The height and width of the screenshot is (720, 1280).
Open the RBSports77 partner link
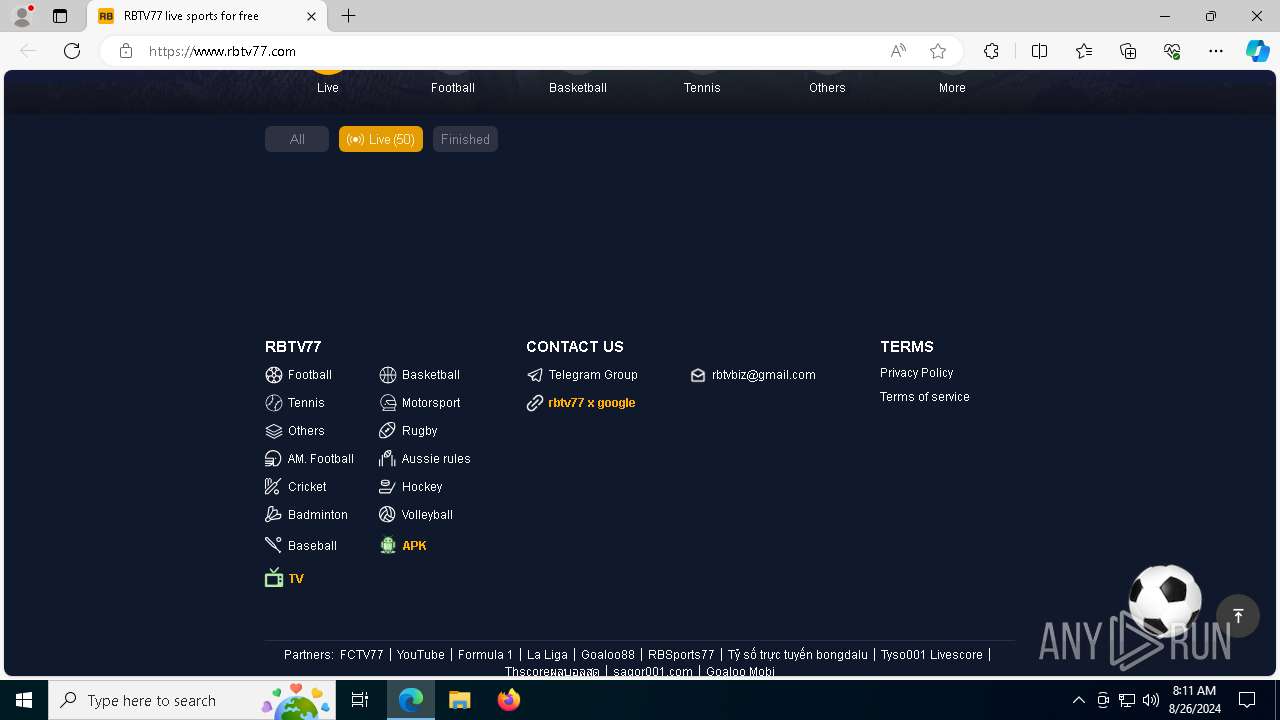coord(681,655)
